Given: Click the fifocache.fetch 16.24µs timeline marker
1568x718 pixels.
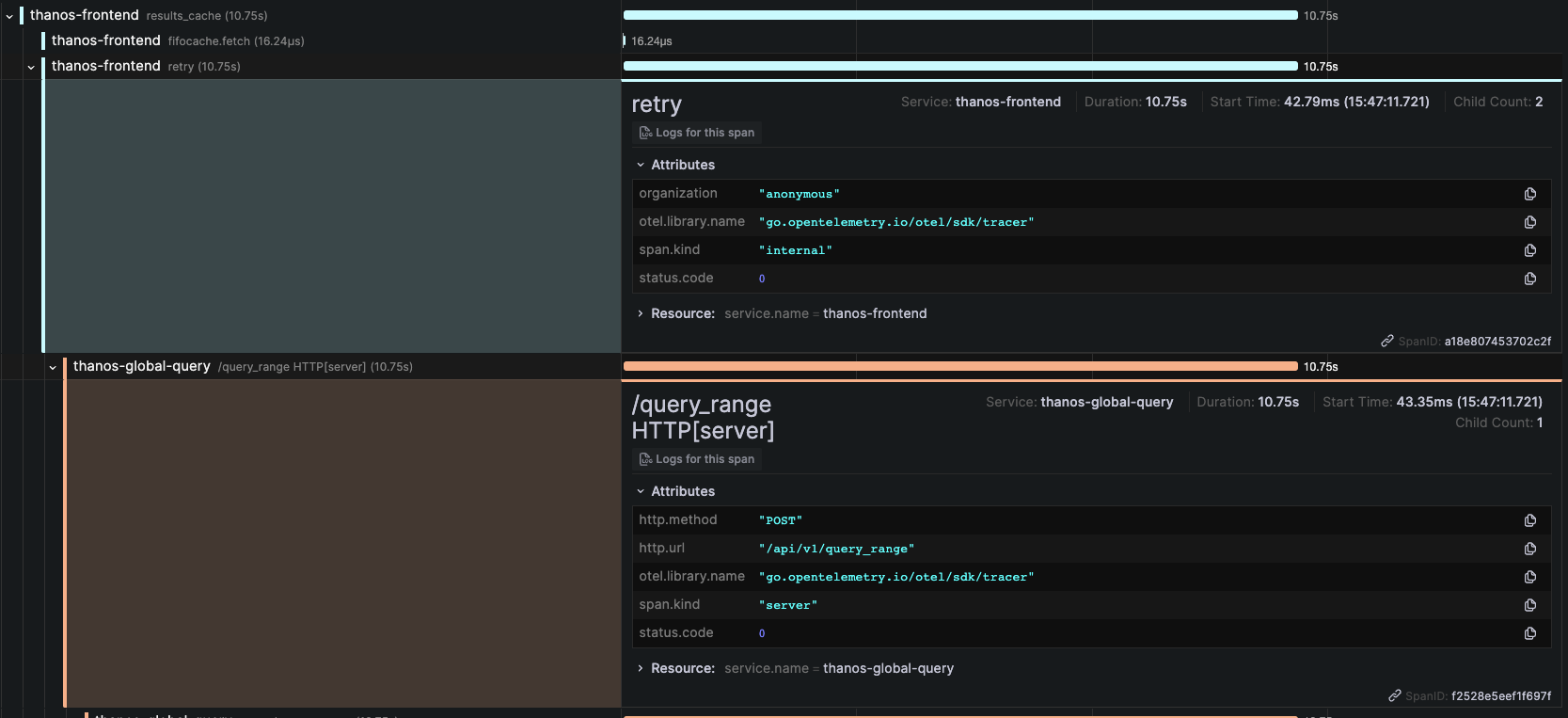Looking at the screenshot, I should 625,40.
